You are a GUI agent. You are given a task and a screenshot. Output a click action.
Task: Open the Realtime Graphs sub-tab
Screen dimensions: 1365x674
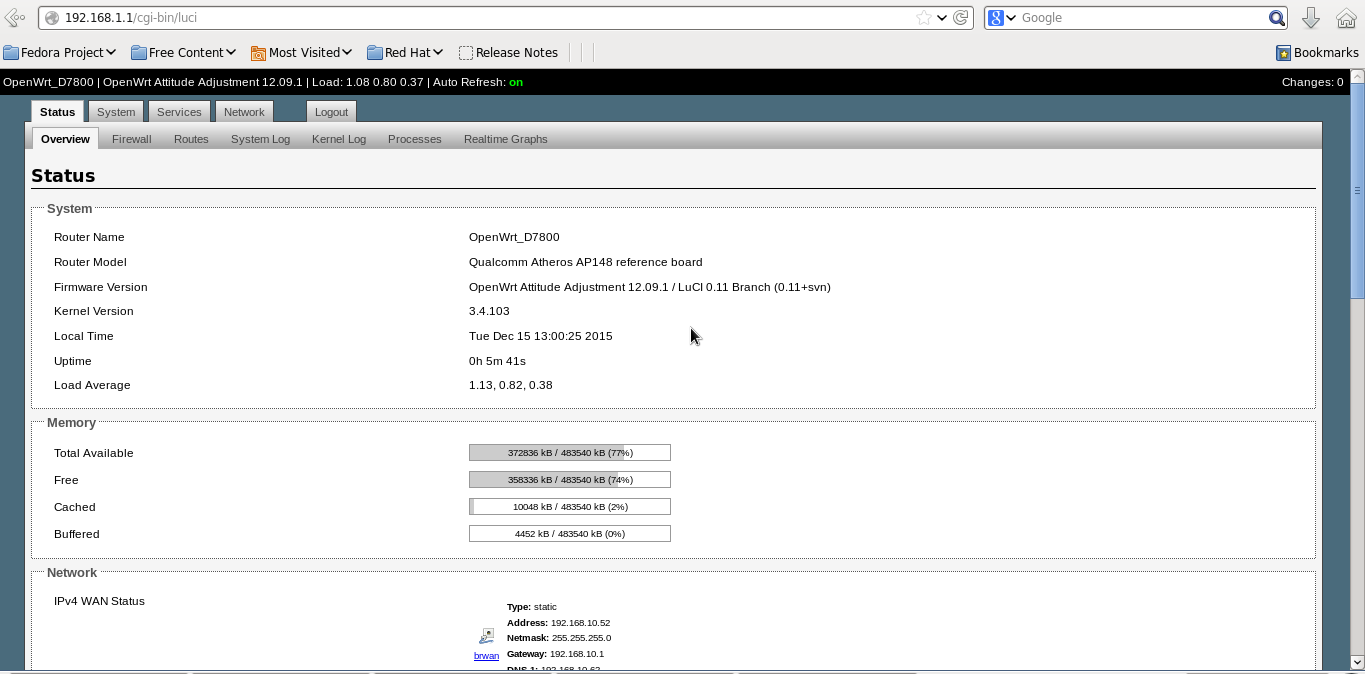click(506, 139)
